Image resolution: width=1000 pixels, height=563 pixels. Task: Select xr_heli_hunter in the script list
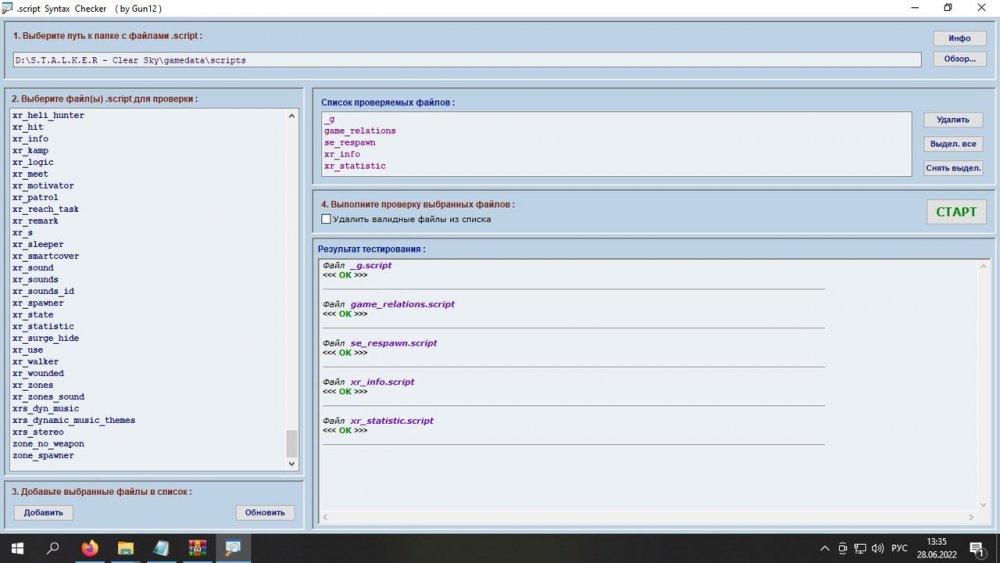tap(48, 115)
